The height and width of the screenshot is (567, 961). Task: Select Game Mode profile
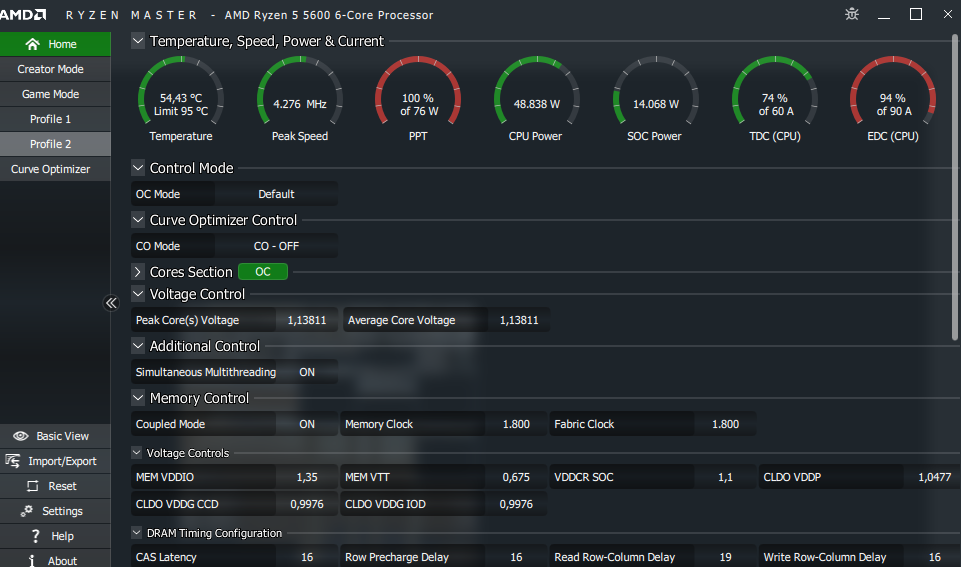51,94
